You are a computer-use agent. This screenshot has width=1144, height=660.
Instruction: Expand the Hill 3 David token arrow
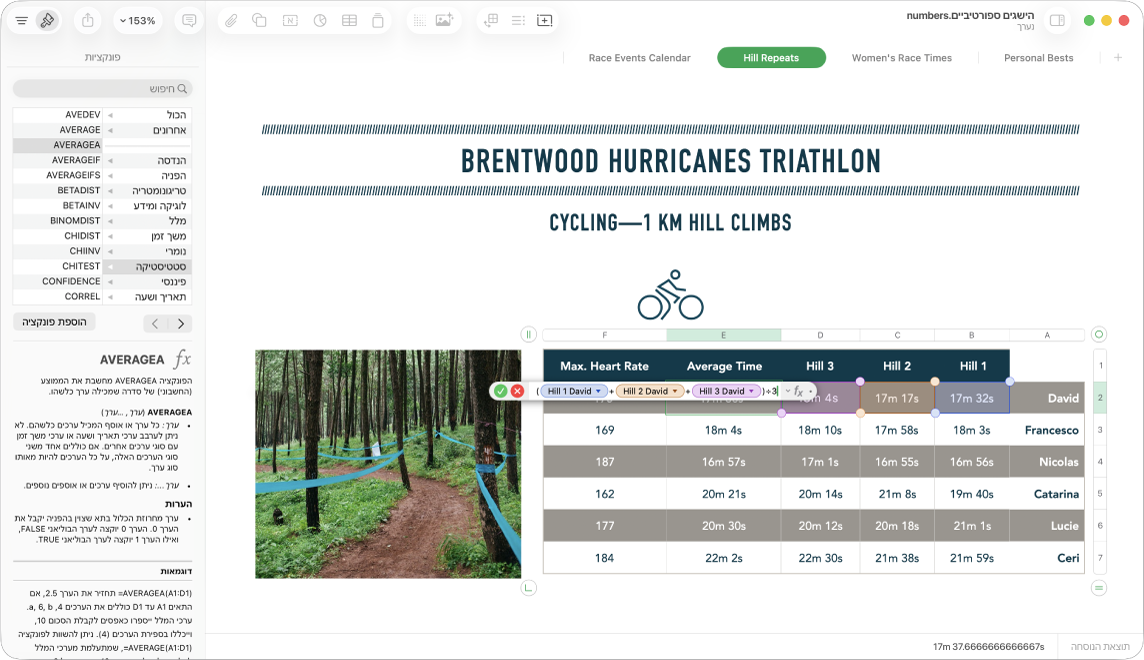(x=751, y=392)
